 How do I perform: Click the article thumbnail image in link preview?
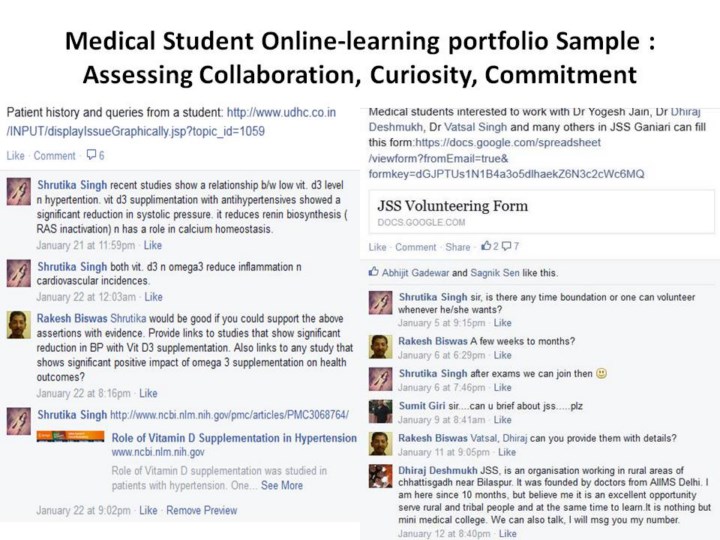tap(70, 437)
